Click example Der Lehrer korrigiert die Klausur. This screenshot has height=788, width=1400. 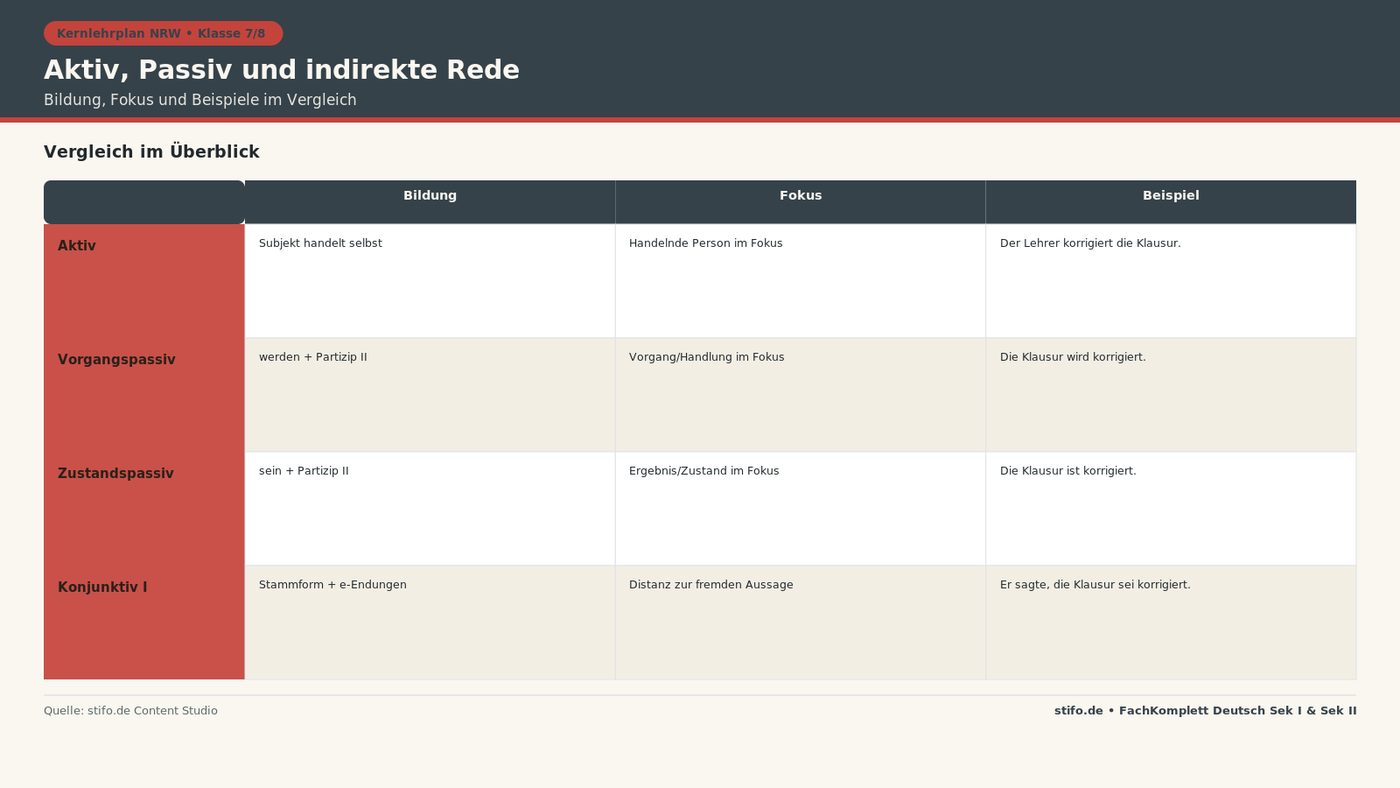pyautogui.click(x=1171, y=281)
